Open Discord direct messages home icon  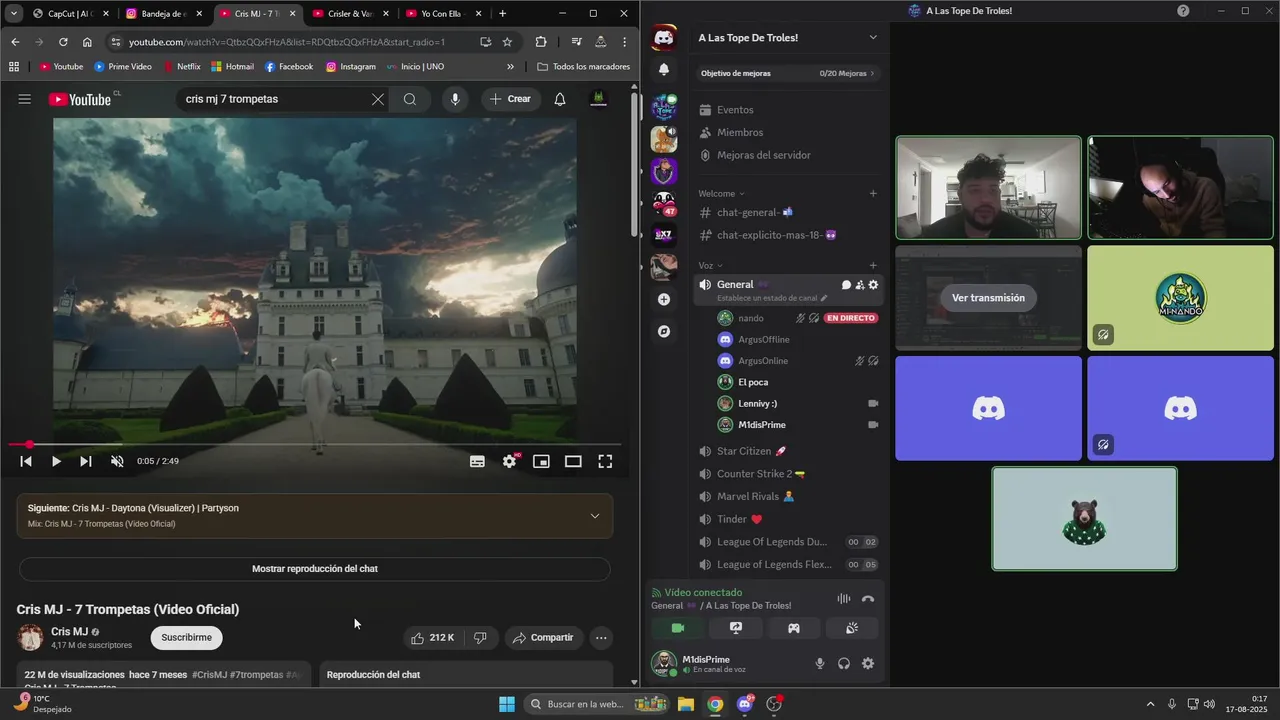664,38
